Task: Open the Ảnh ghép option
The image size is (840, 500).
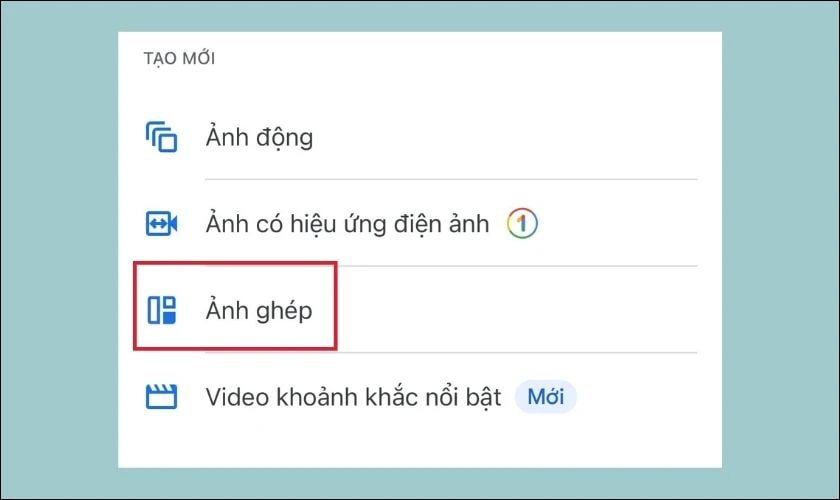Action: pos(420,310)
